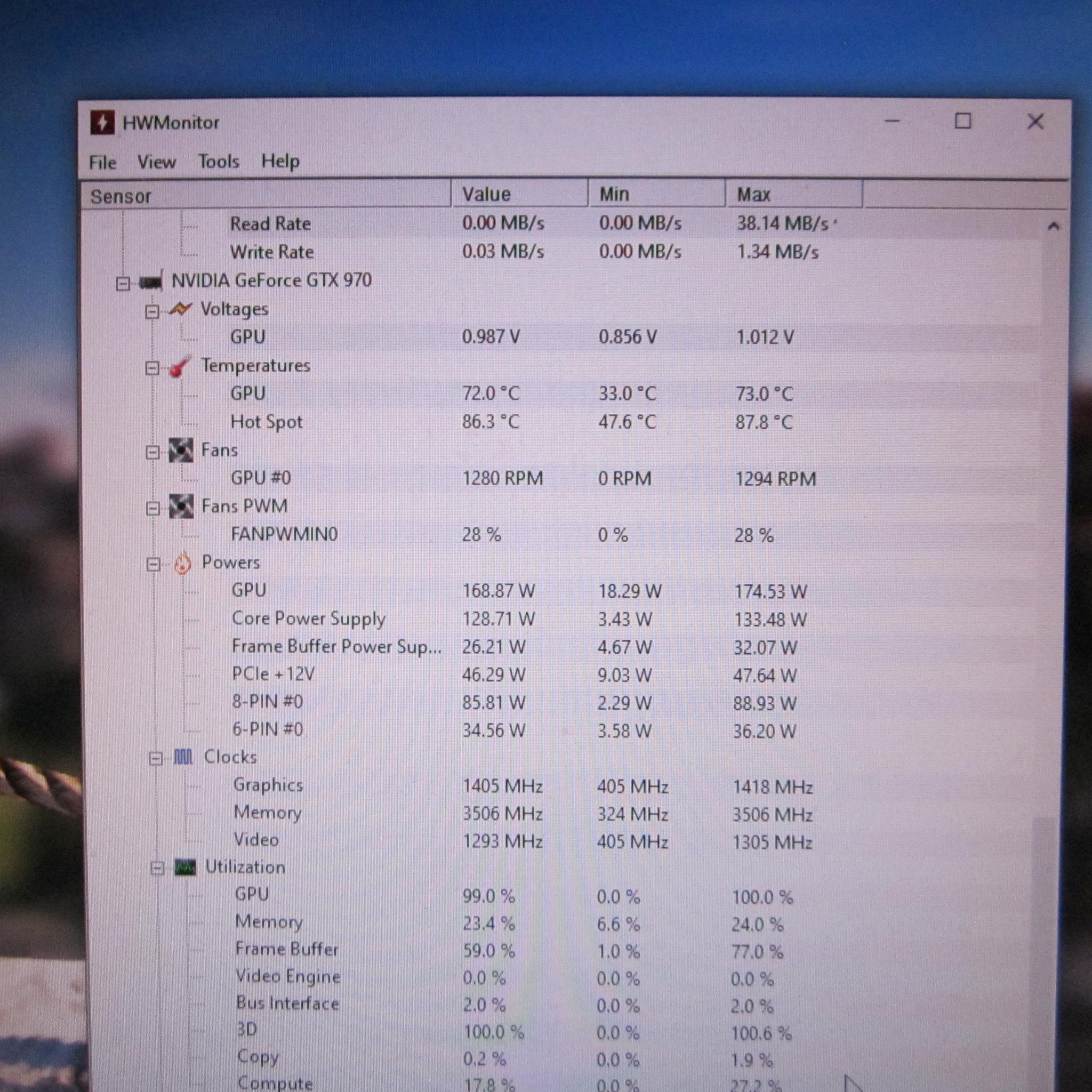The image size is (1092, 1092).
Task: Select the Core Power Supply row
Action: coord(563,619)
